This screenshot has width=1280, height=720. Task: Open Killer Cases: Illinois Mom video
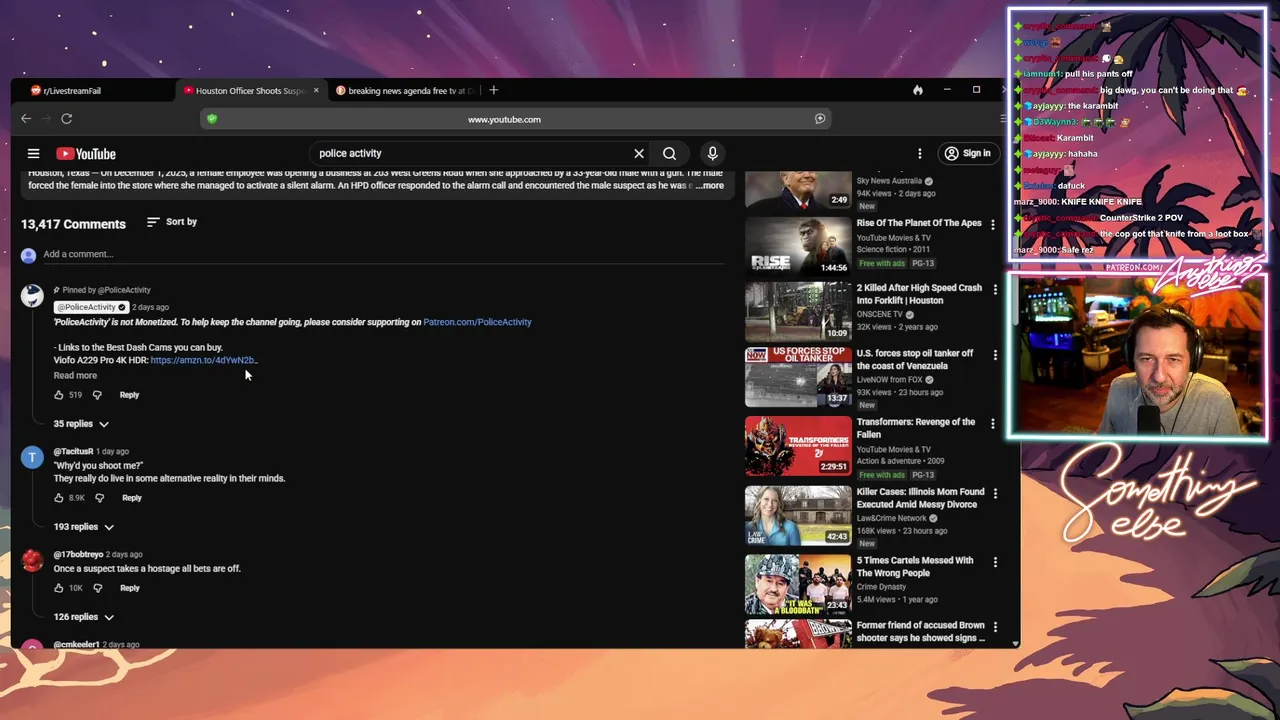point(798,515)
